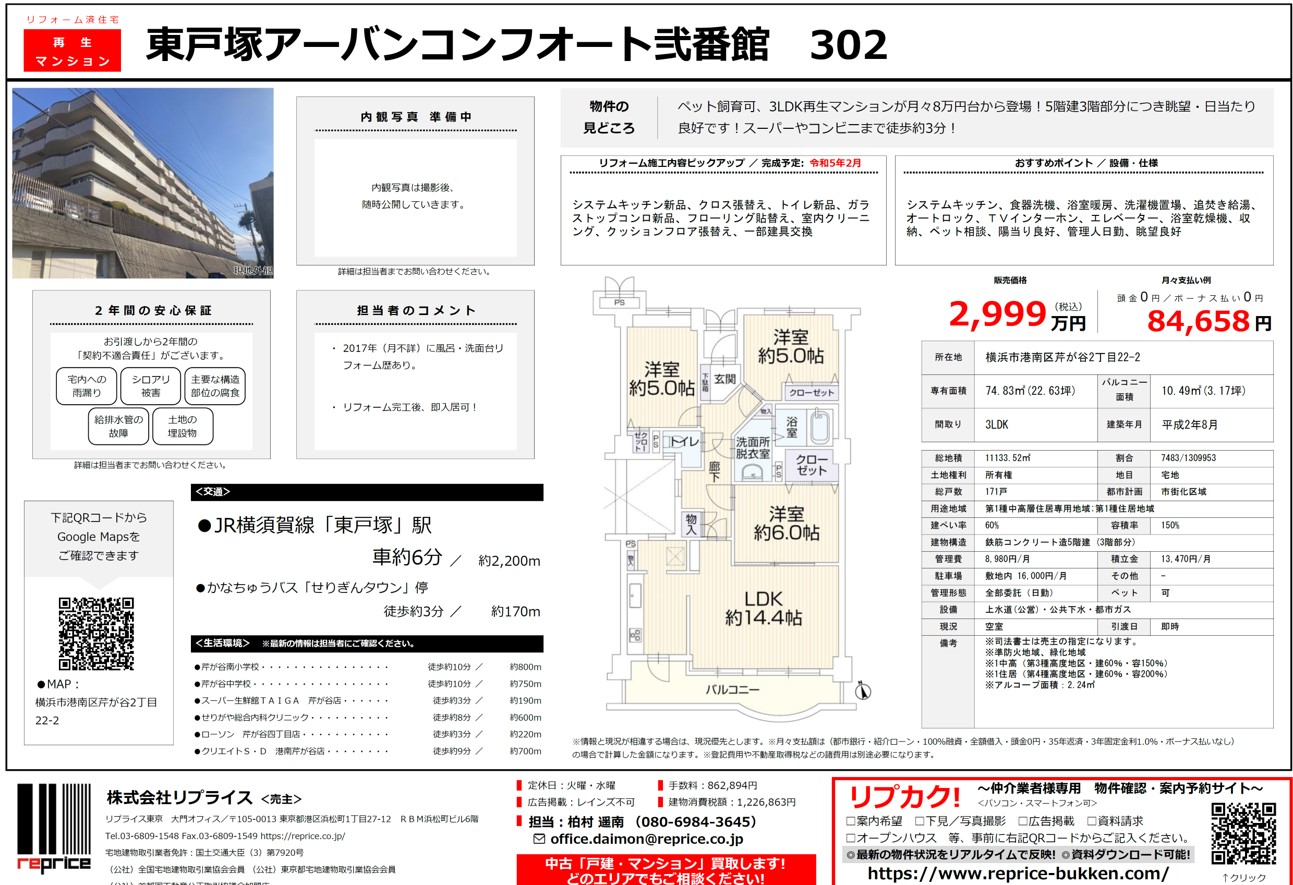Click the Google Maps QR code
Screen dimensions: 1293x885
[x=96, y=633]
